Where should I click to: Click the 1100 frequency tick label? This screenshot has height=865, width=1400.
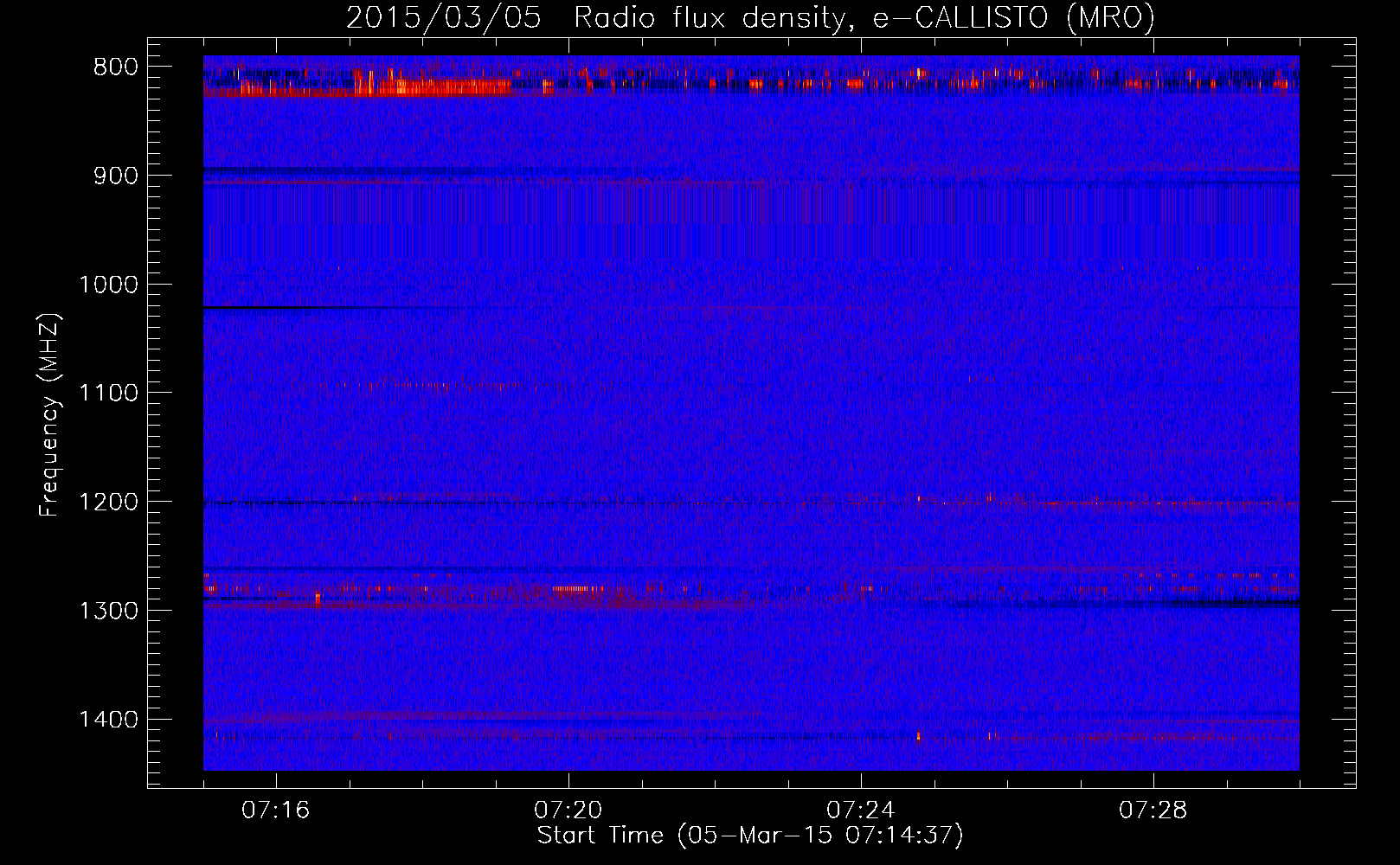pyautogui.click(x=108, y=393)
